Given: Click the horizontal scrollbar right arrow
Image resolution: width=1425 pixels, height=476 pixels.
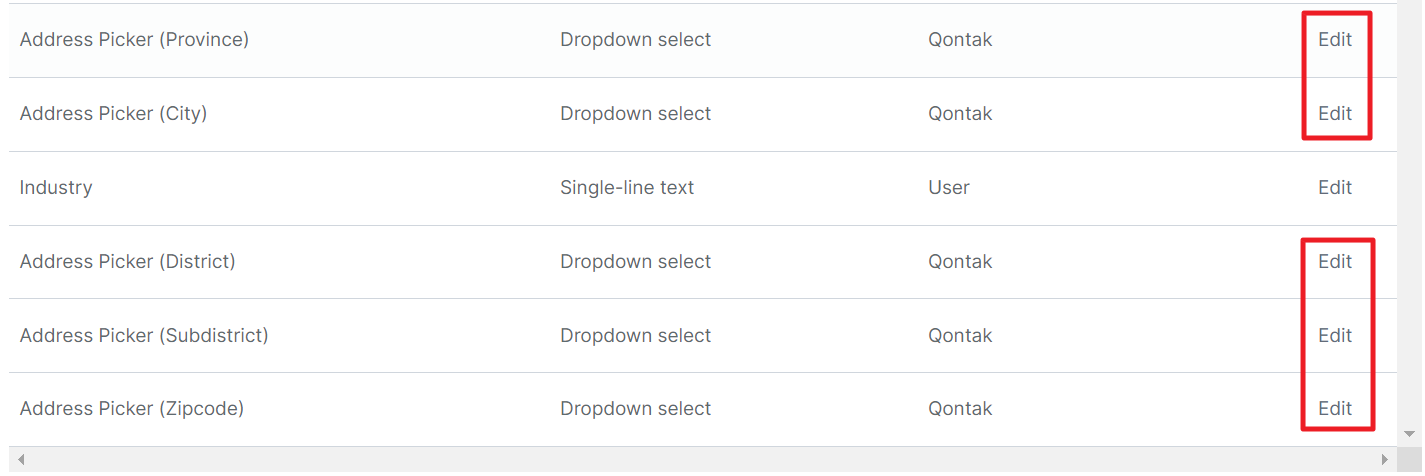Looking at the screenshot, I should (x=1385, y=460).
